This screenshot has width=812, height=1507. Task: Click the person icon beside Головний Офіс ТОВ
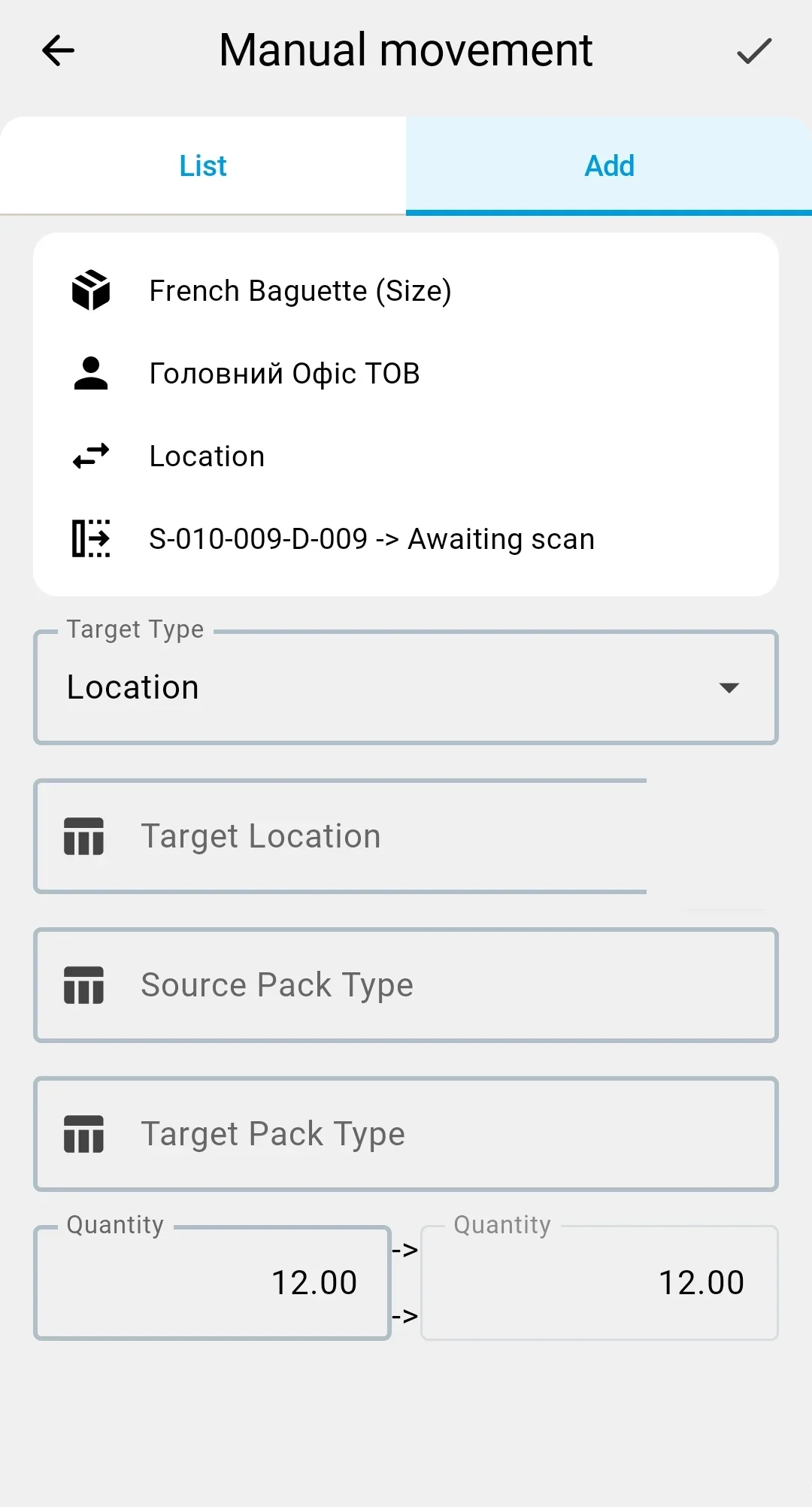(x=91, y=373)
